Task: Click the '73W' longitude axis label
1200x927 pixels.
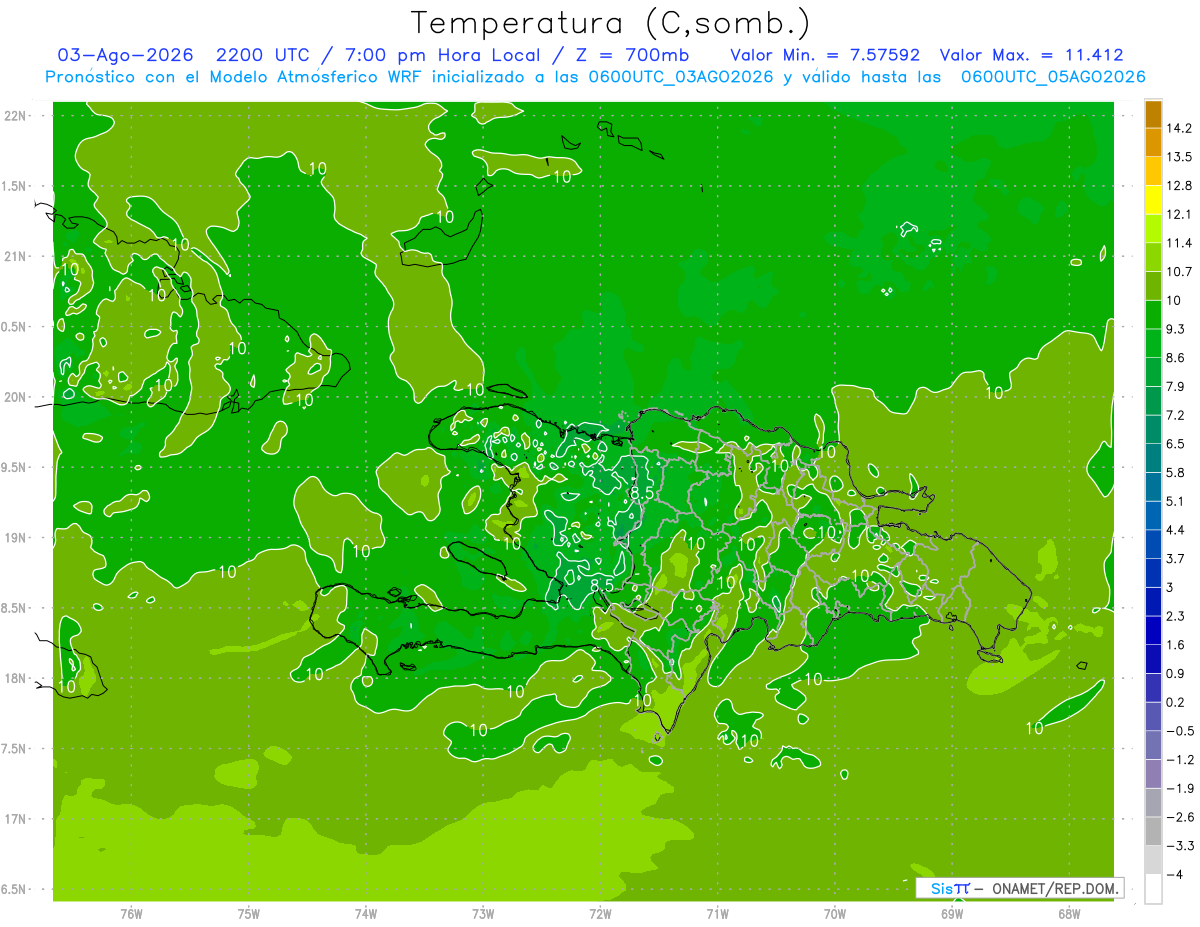Action: point(483,913)
